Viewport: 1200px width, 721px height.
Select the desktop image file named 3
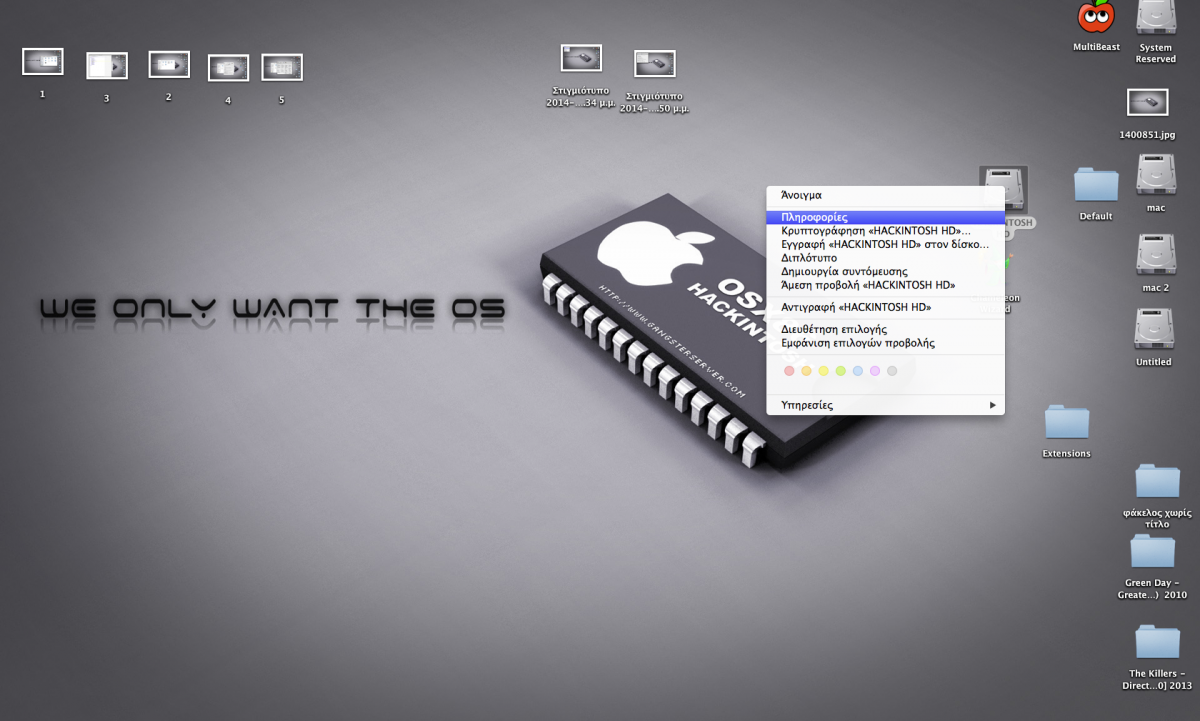pos(107,66)
